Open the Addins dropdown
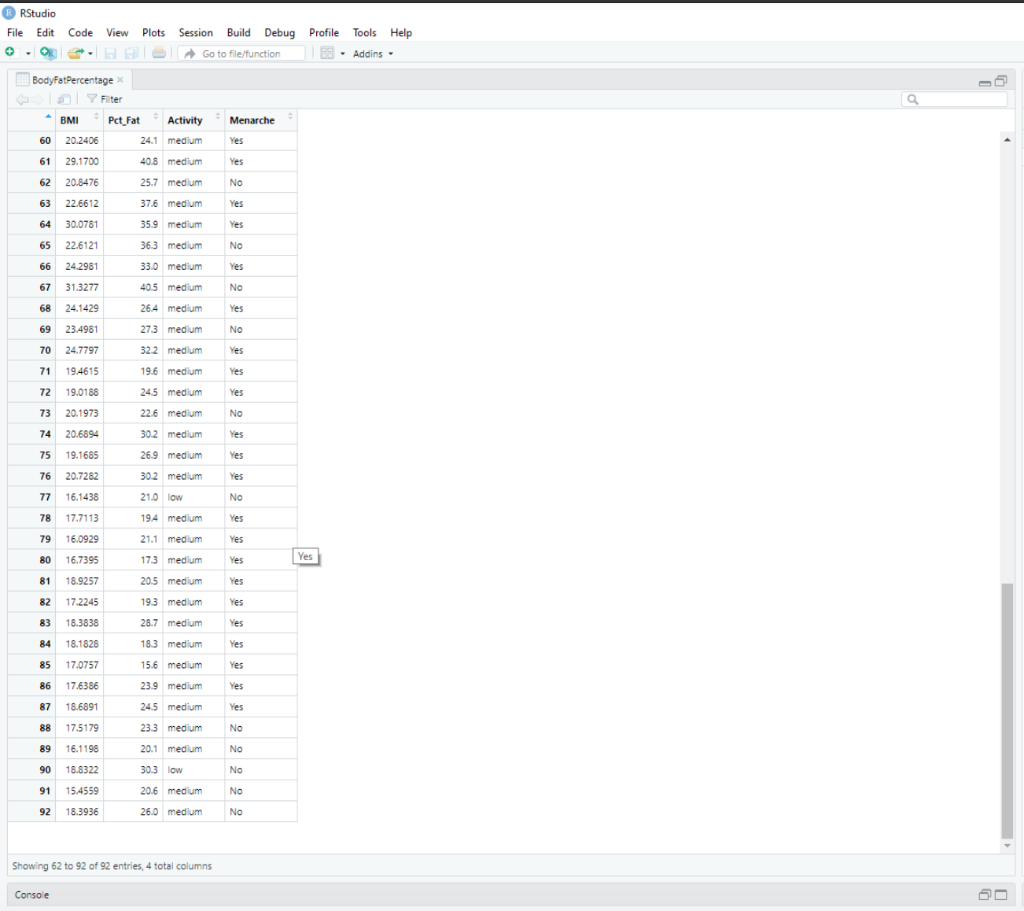This screenshot has width=1024, height=911. pyautogui.click(x=371, y=53)
